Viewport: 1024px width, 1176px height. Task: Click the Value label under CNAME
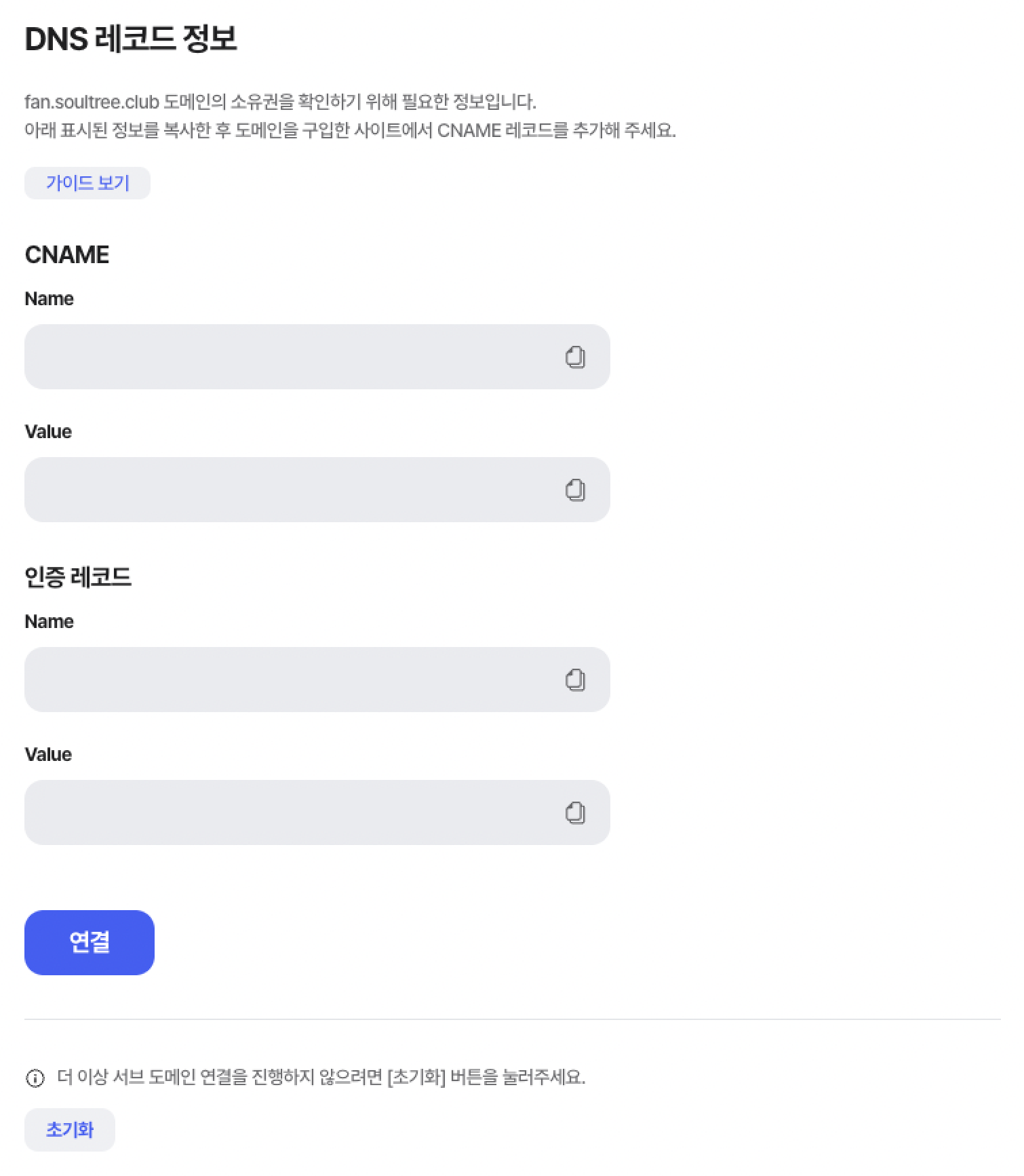48,432
